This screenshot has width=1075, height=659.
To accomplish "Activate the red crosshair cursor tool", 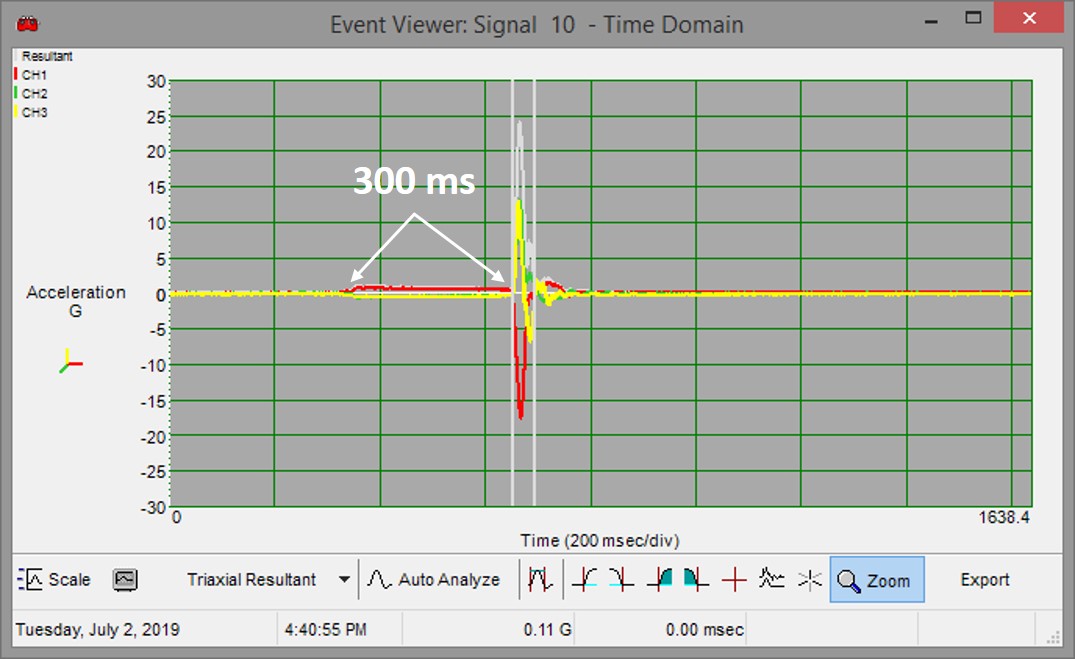I will coord(734,579).
